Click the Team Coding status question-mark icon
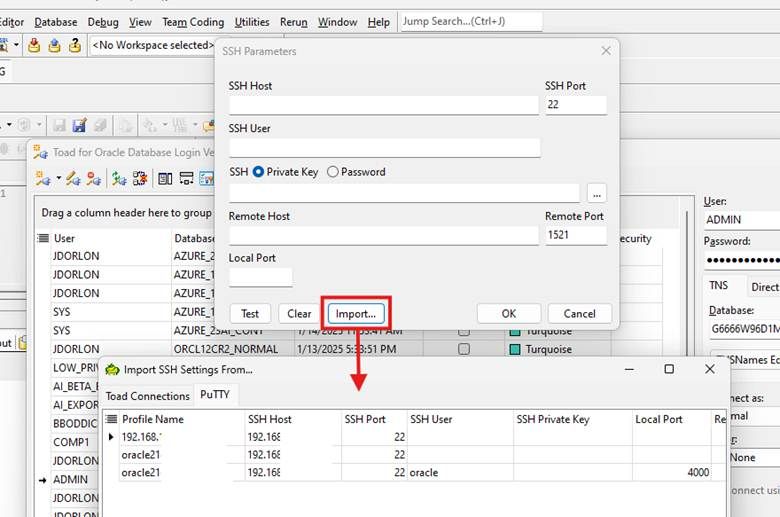 pyautogui.click(x=75, y=45)
